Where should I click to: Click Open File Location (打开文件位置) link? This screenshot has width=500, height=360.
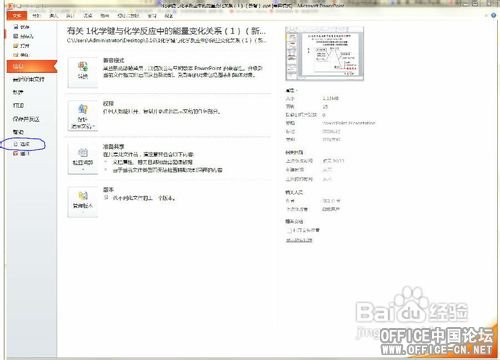(303, 230)
